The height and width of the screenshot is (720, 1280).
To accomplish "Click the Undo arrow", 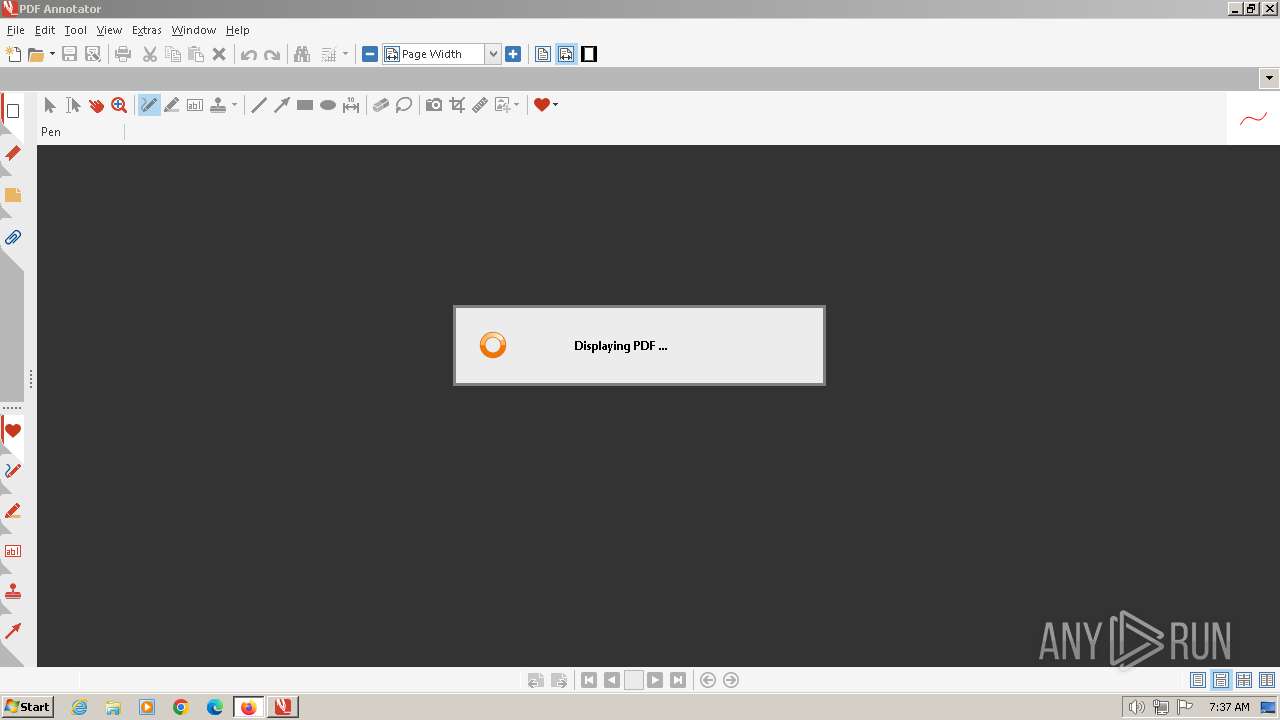I will 248,54.
